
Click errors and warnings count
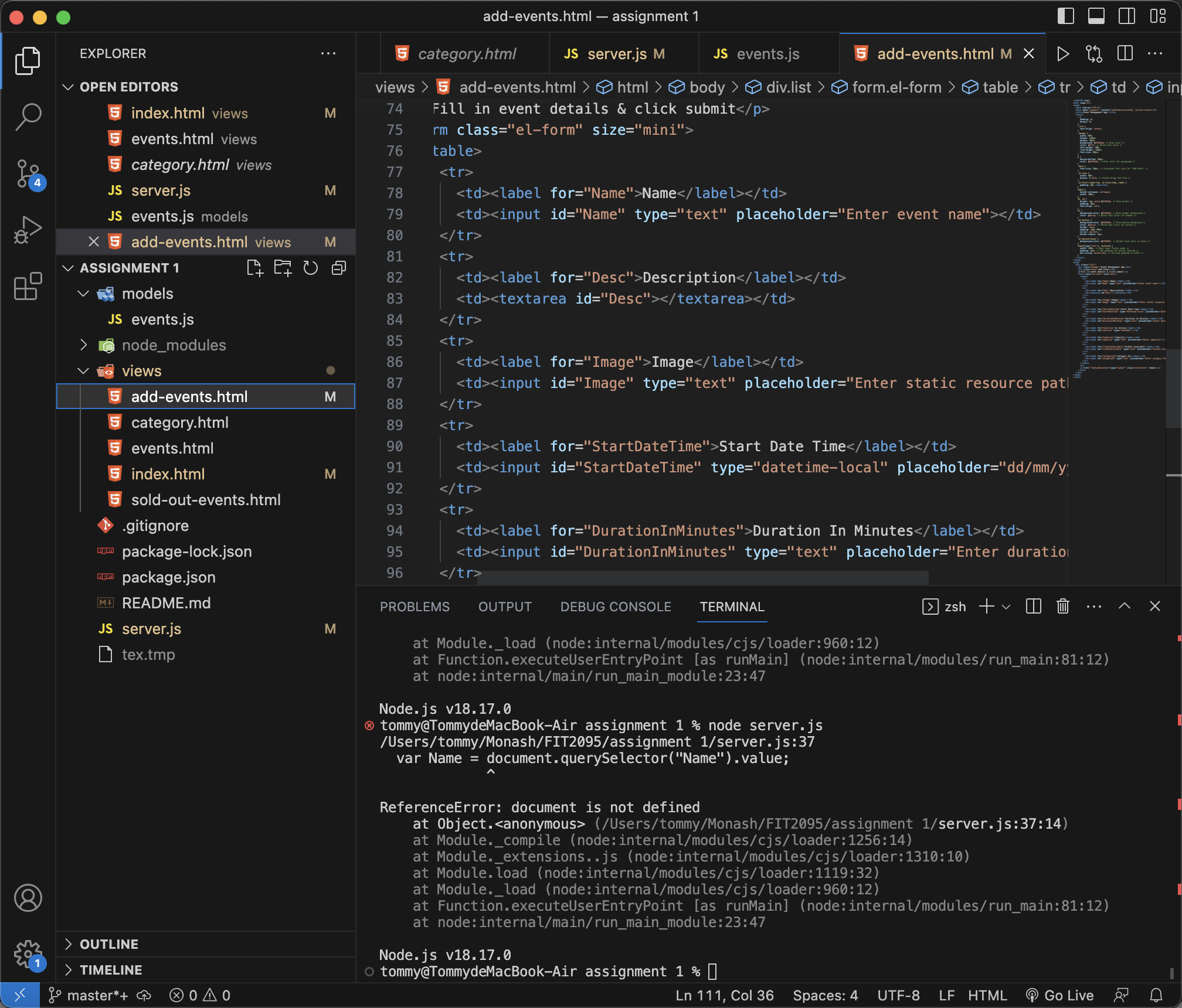point(199,995)
